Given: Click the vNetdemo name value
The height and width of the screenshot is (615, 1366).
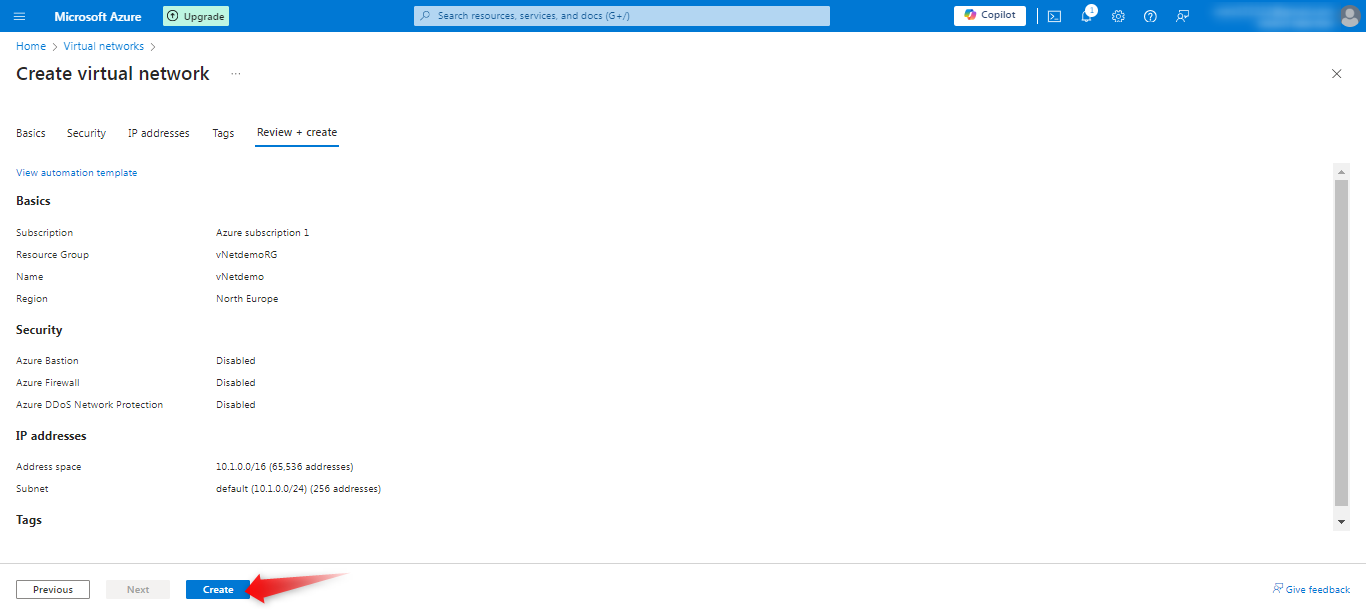Looking at the screenshot, I should (x=240, y=277).
